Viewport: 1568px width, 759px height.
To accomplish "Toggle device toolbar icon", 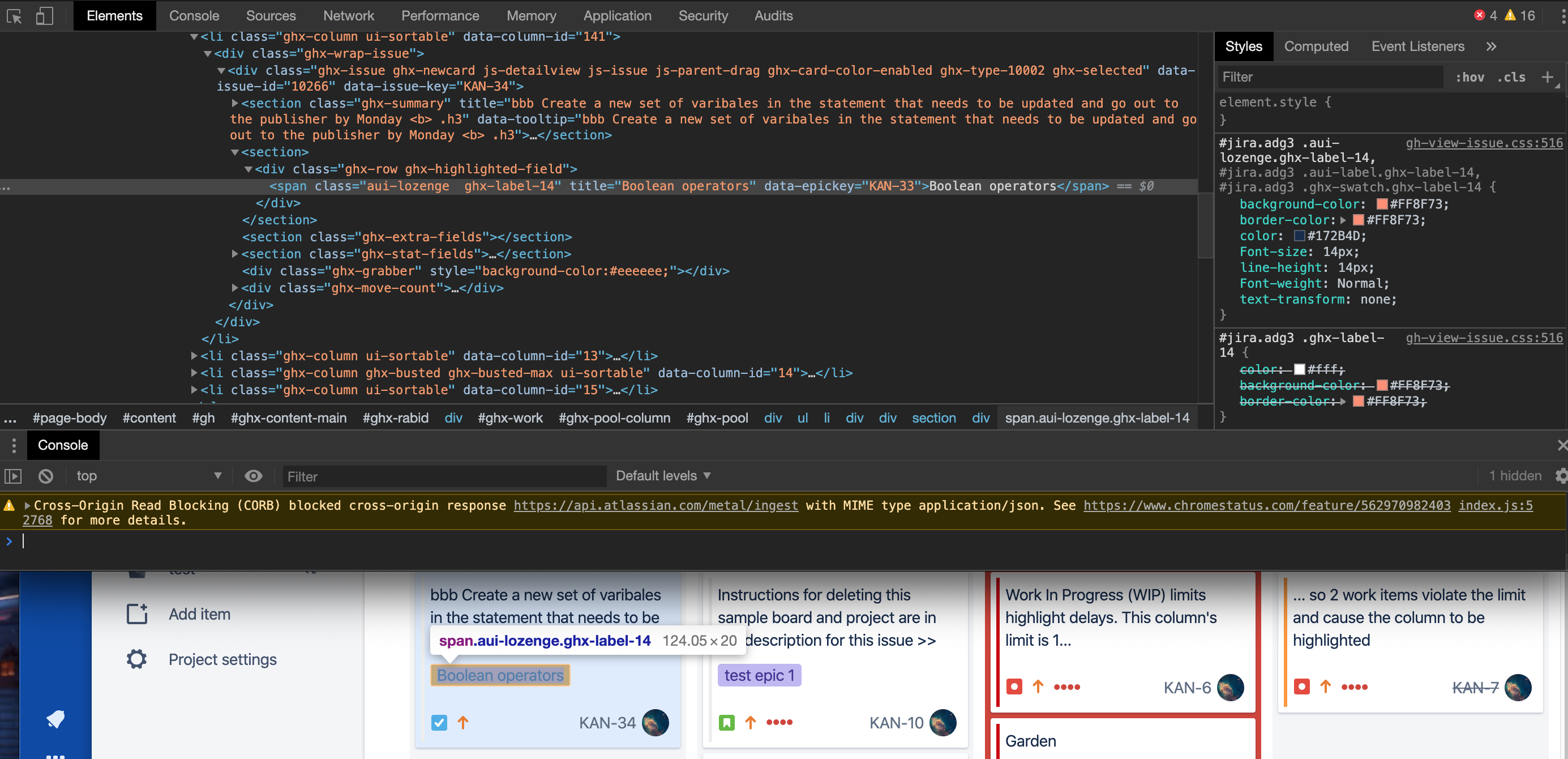I will point(44,16).
